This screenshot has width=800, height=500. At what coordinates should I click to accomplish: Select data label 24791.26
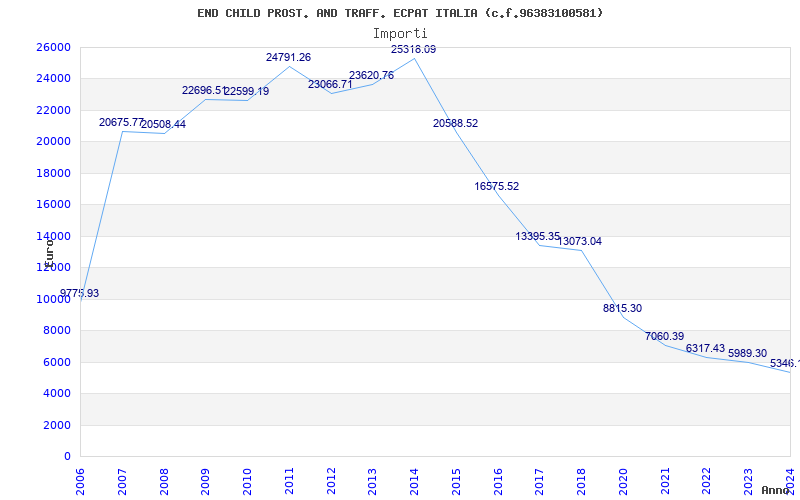click(288, 58)
